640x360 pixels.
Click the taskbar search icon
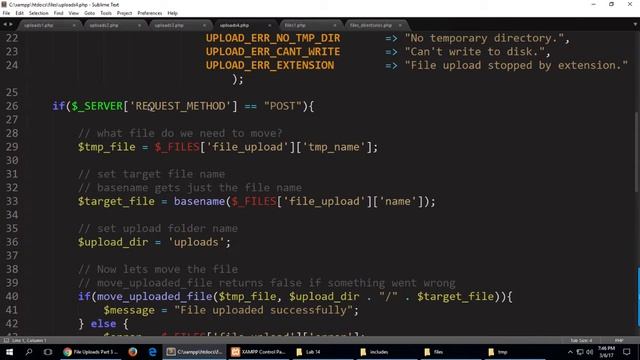click(29, 352)
